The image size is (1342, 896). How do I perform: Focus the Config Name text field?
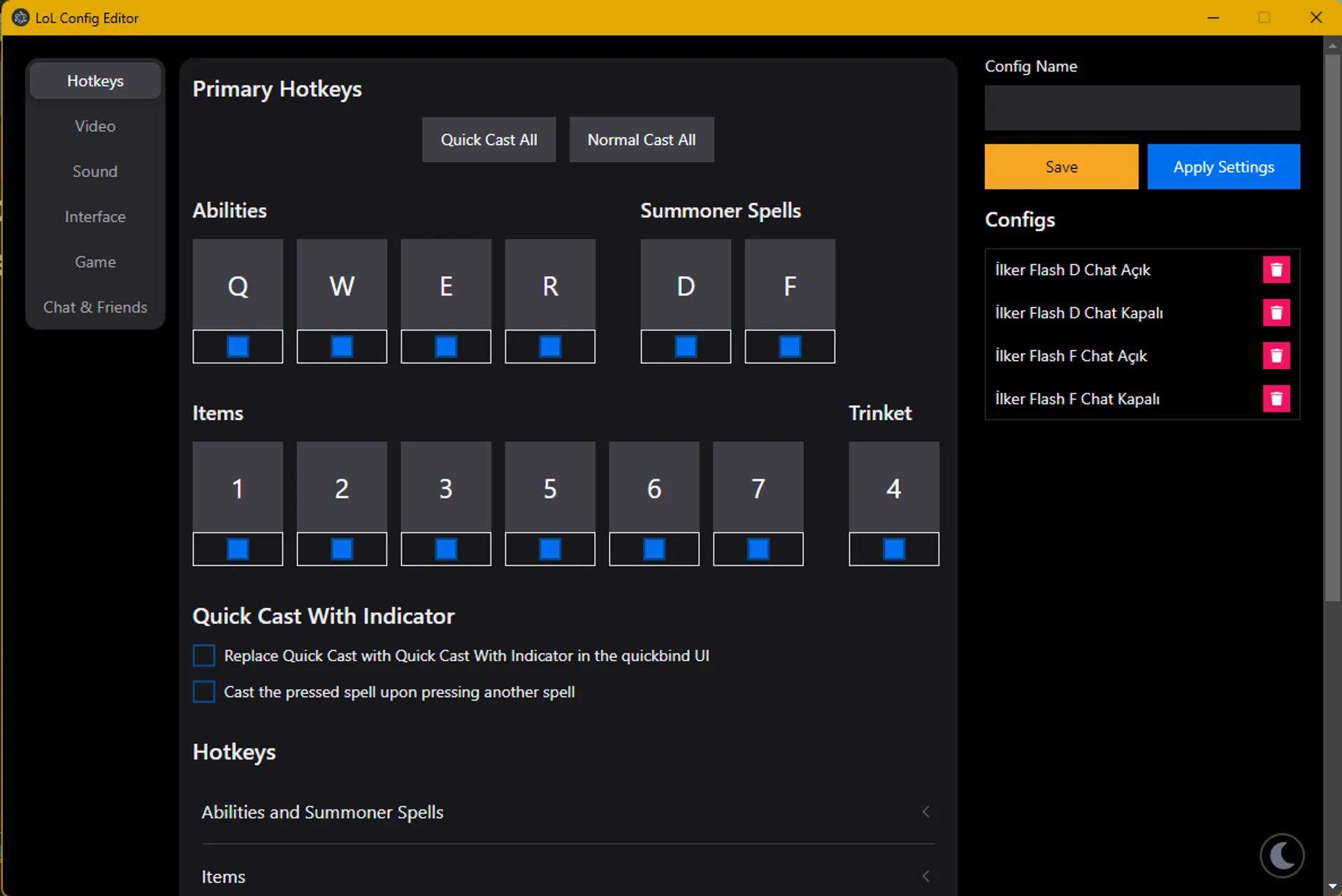1142,108
